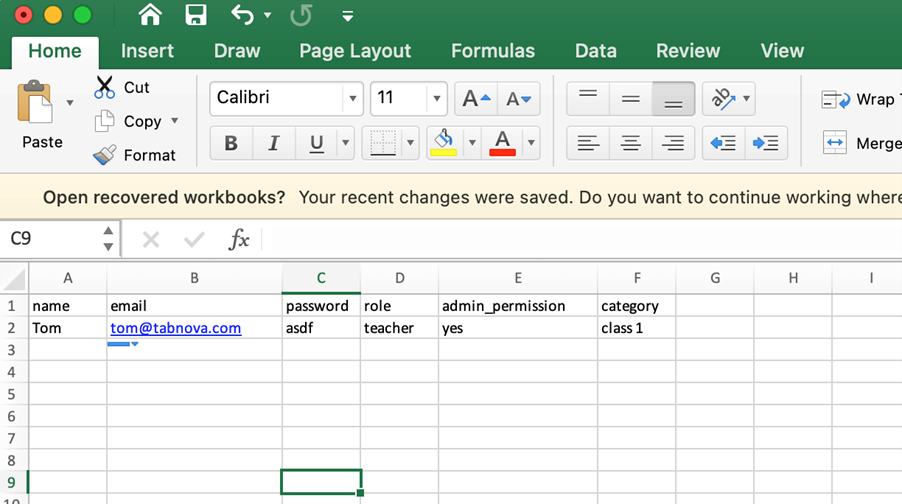The image size is (902, 504).
Task: Apply red font color A
Action: click(x=502, y=143)
